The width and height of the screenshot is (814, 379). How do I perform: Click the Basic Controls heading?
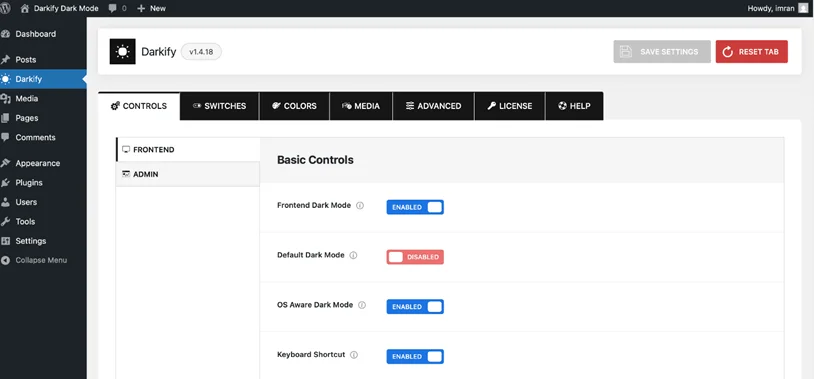tap(315, 160)
